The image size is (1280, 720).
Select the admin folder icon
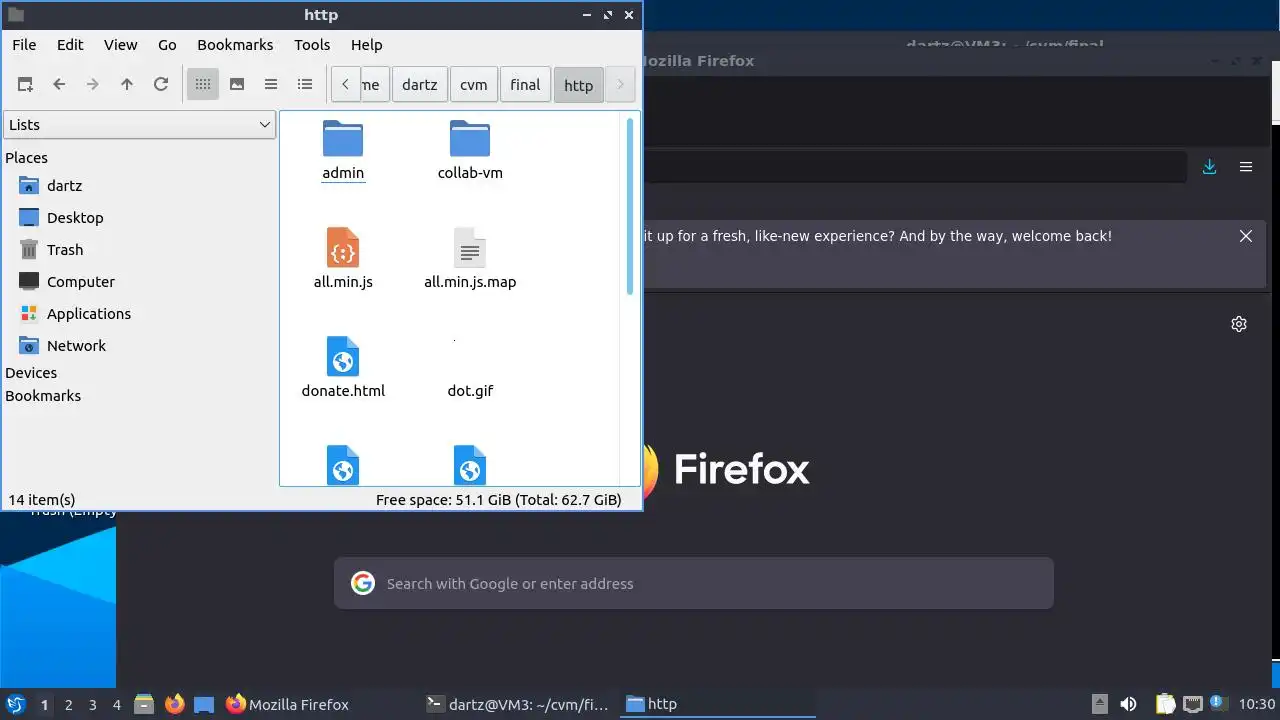tap(343, 139)
